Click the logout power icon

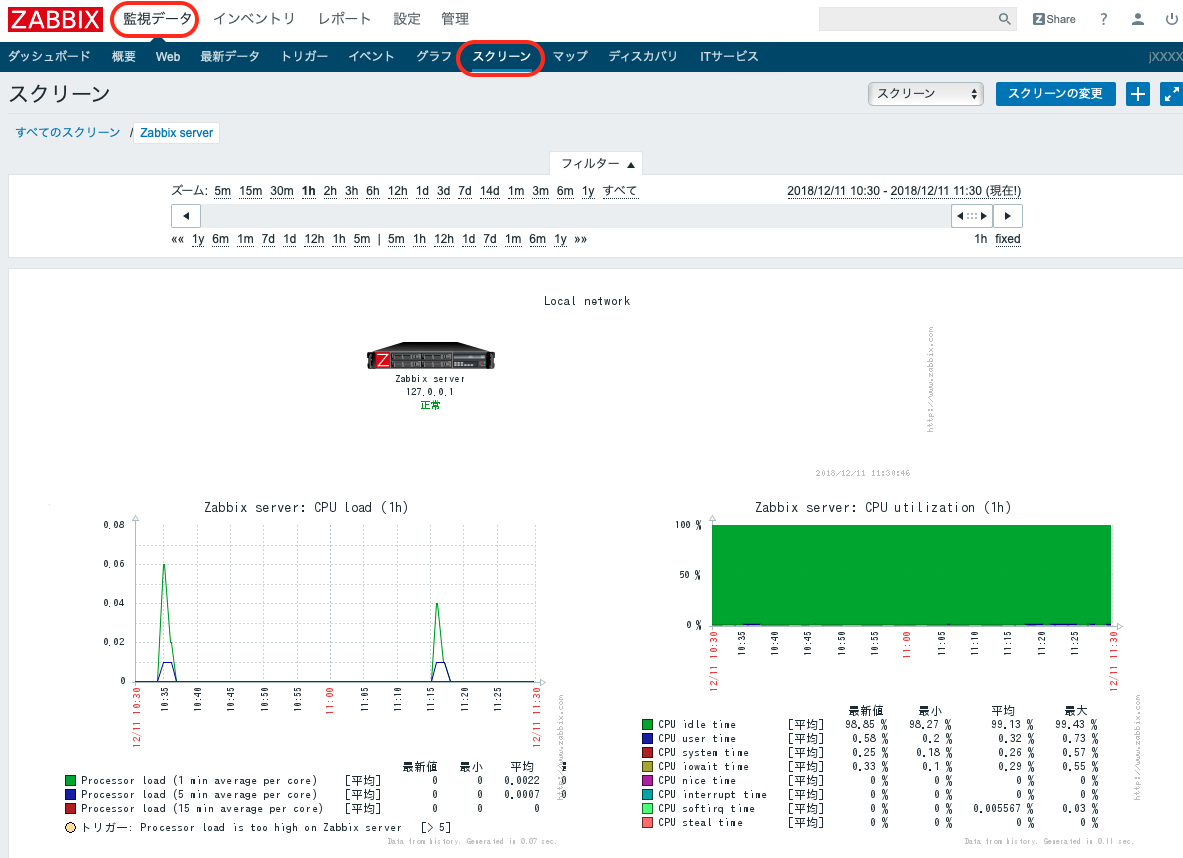[x=1171, y=19]
